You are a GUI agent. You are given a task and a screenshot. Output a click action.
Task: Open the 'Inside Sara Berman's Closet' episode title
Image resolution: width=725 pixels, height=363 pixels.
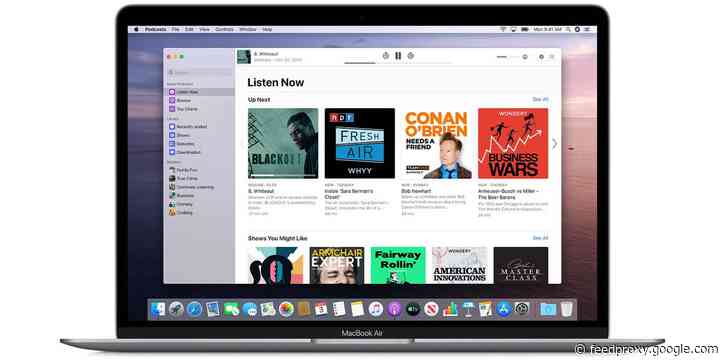tap(349, 194)
